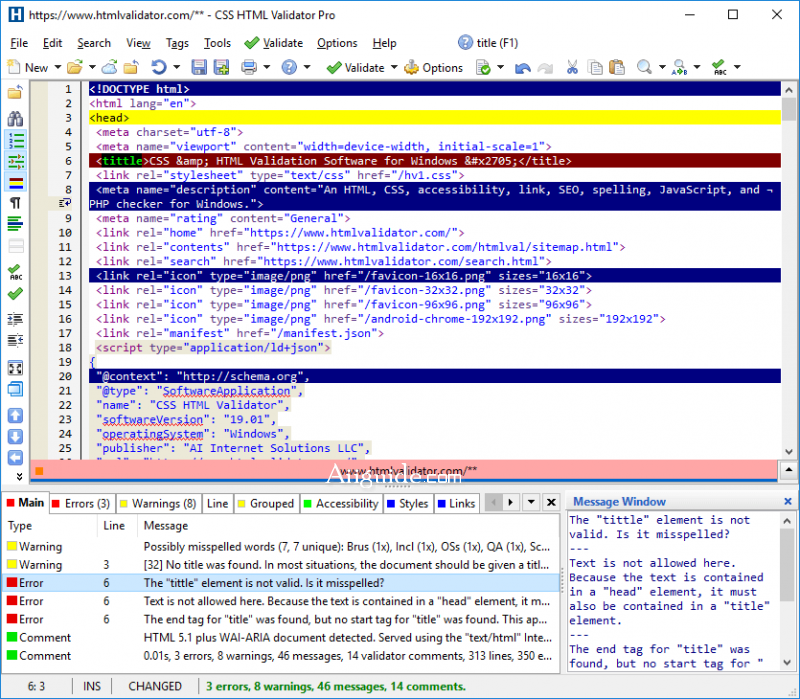The image size is (800, 699).
Task: Open the Reload dropdown arrow
Action: [x=177, y=67]
